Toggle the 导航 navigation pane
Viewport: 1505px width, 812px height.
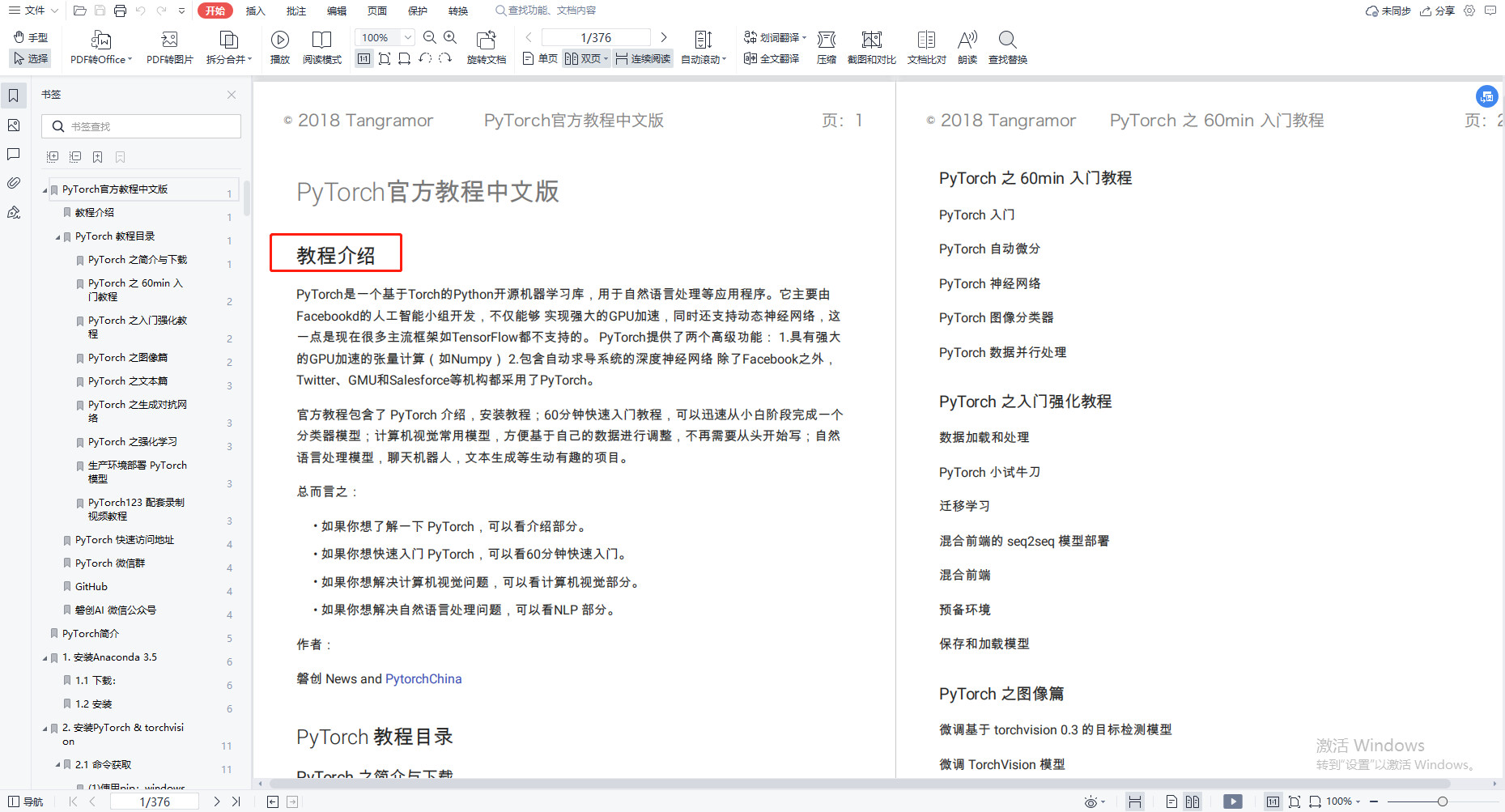(x=26, y=801)
